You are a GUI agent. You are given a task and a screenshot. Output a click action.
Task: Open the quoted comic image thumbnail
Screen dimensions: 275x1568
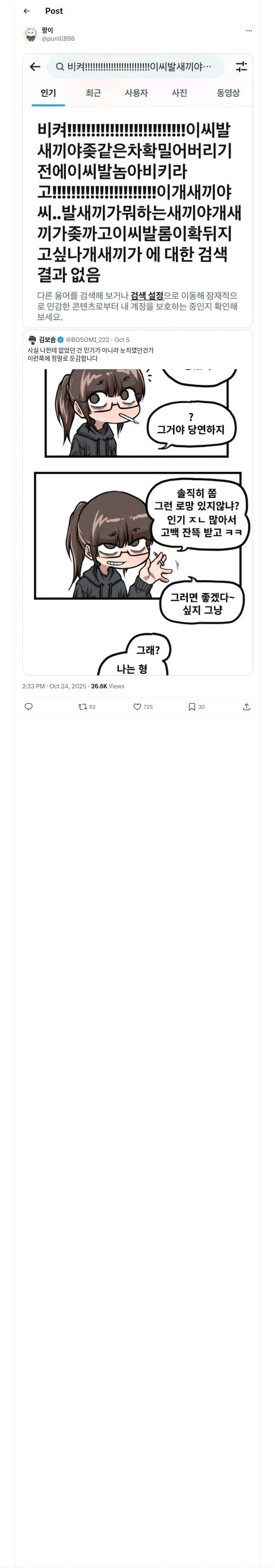[x=138, y=521]
